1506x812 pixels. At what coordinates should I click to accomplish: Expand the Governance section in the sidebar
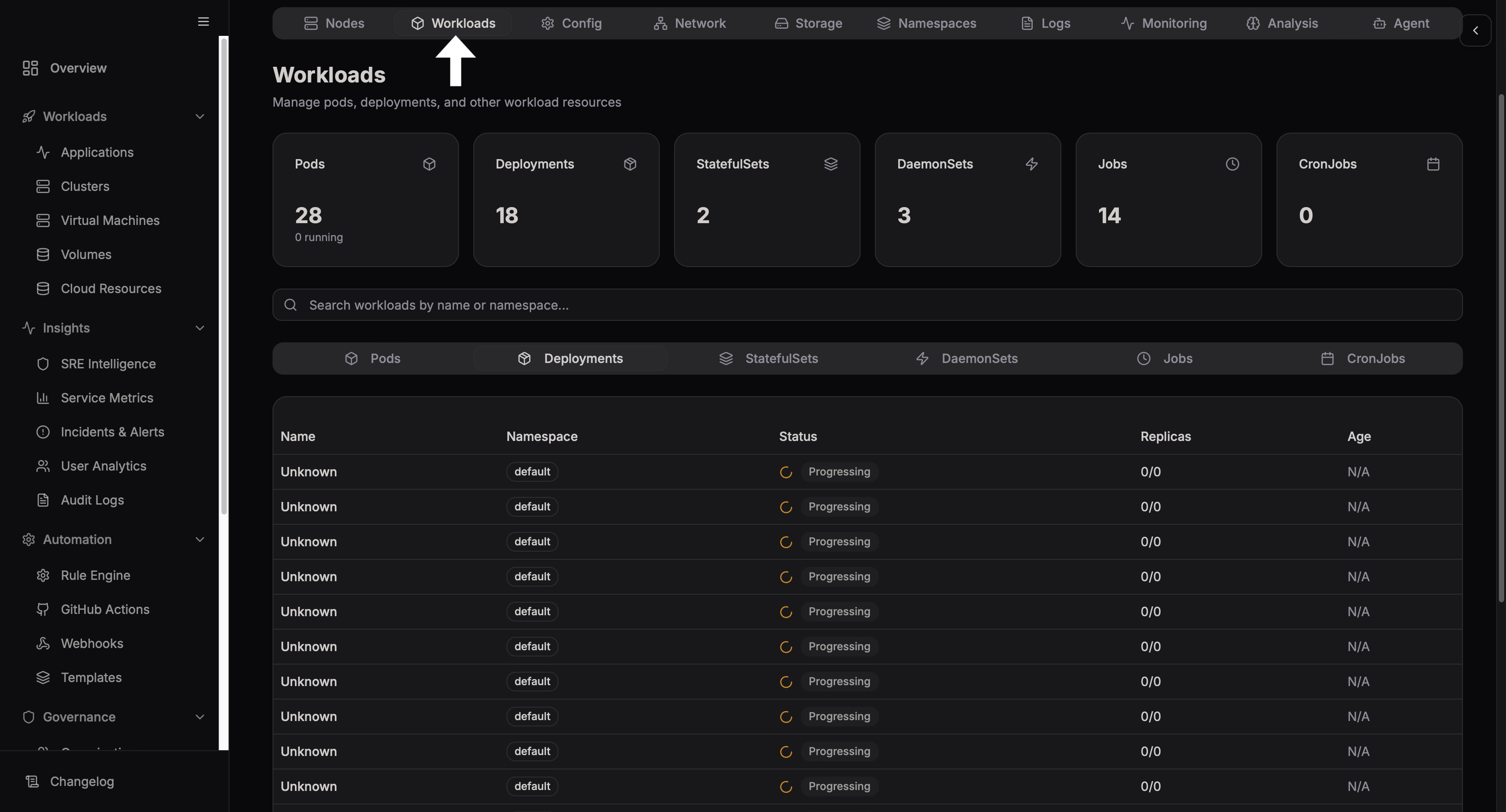pyautogui.click(x=200, y=717)
